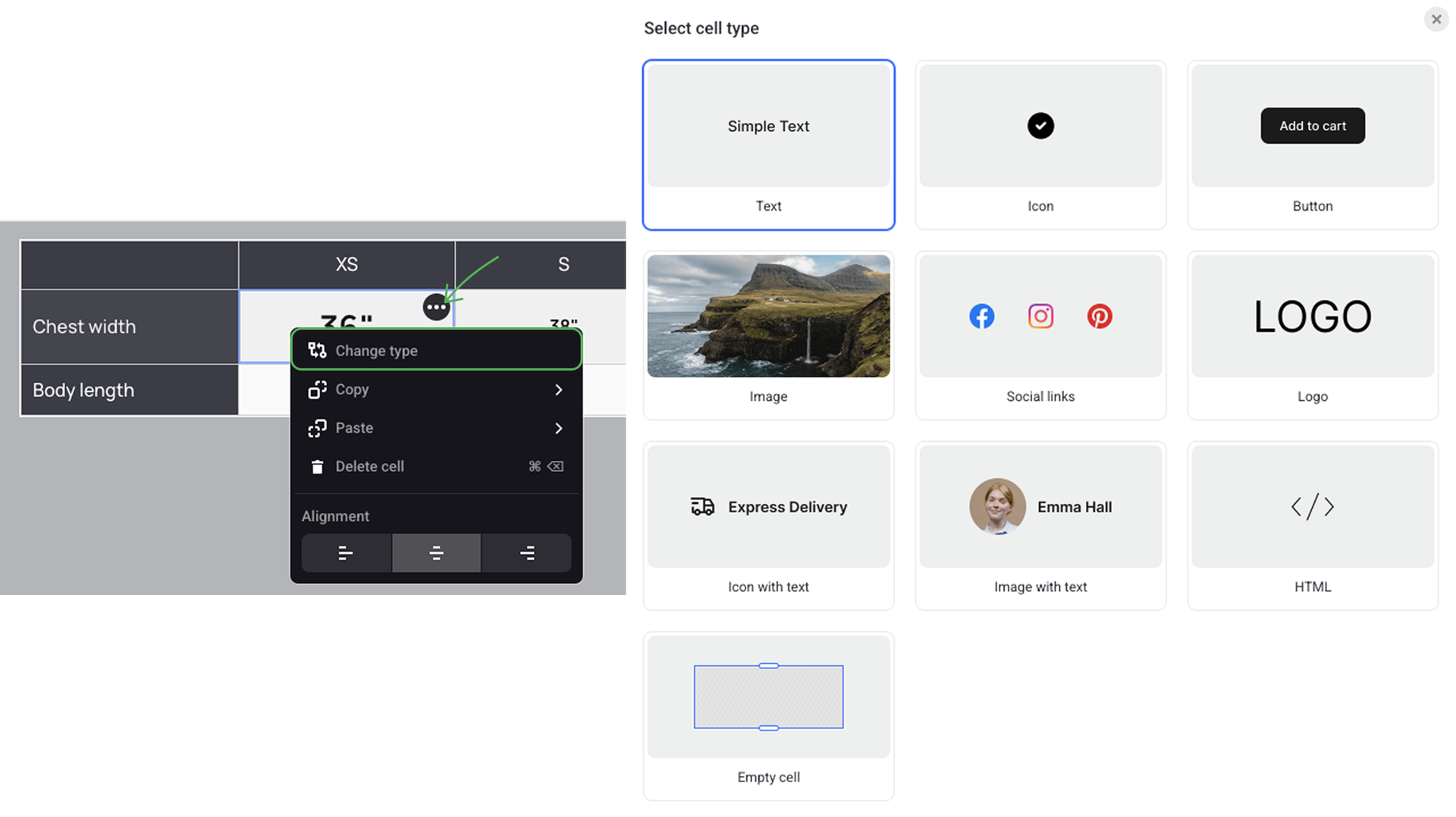Pick the HTML code brackets icon
The height and width of the screenshot is (817, 1456).
[x=1312, y=506]
